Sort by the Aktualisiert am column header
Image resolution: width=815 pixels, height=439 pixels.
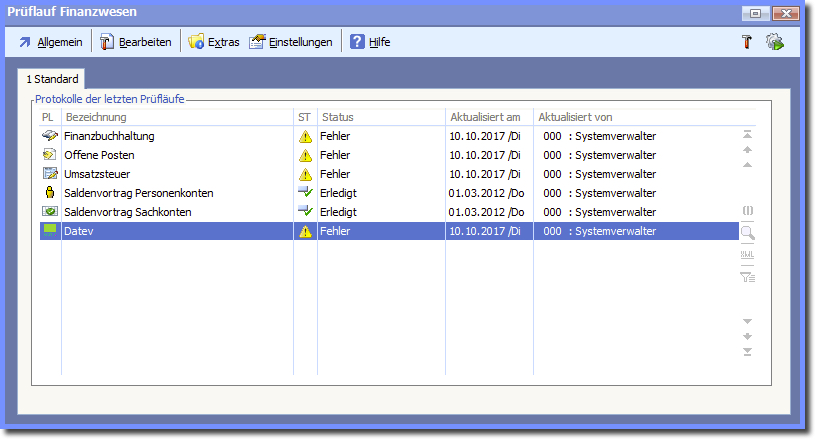[486, 117]
